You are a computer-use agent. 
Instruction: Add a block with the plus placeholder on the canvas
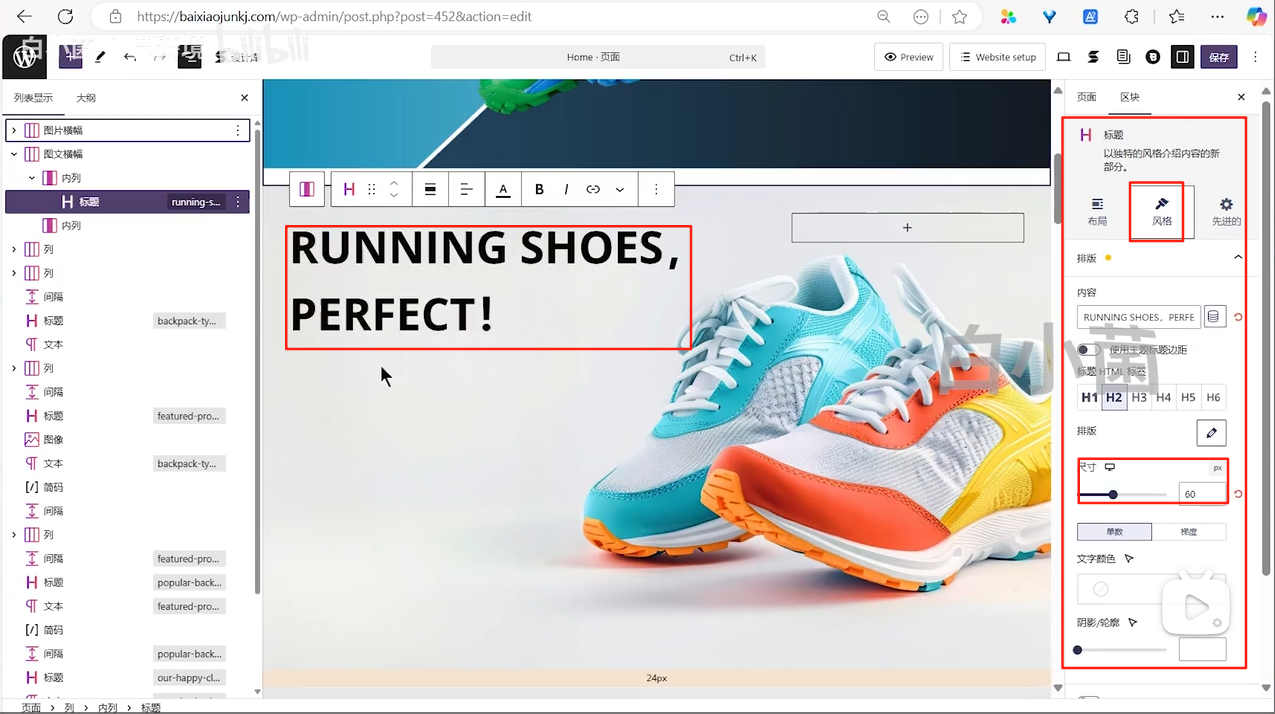907,228
